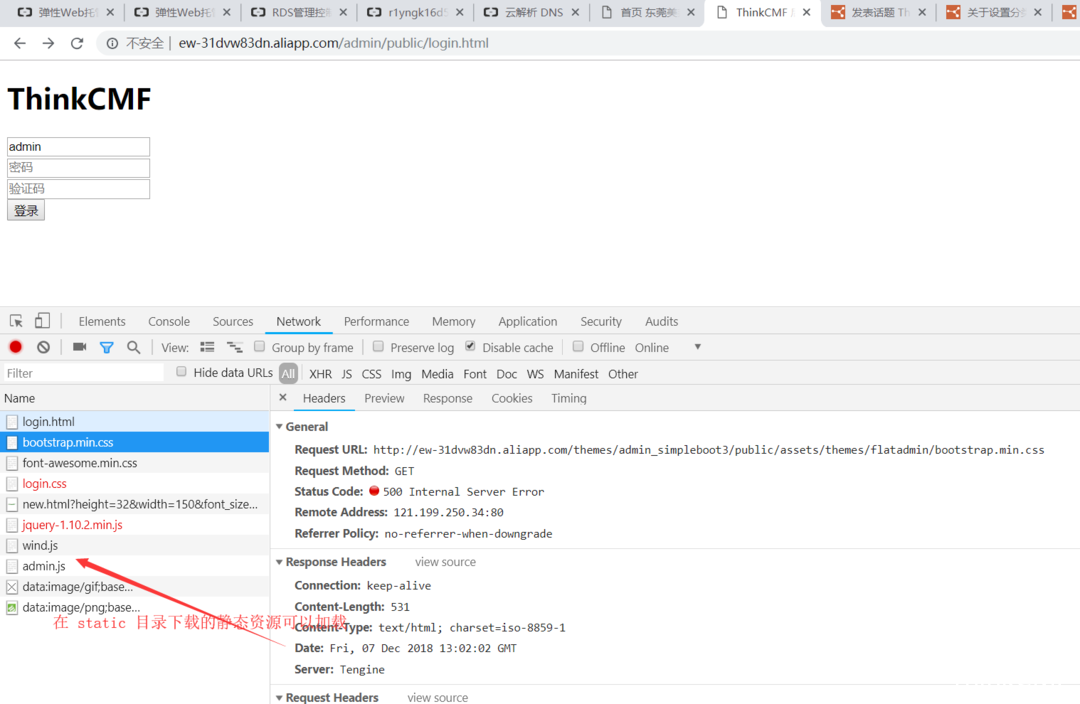Select admin.js request row
1080x704 pixels.
coord(135,566)
